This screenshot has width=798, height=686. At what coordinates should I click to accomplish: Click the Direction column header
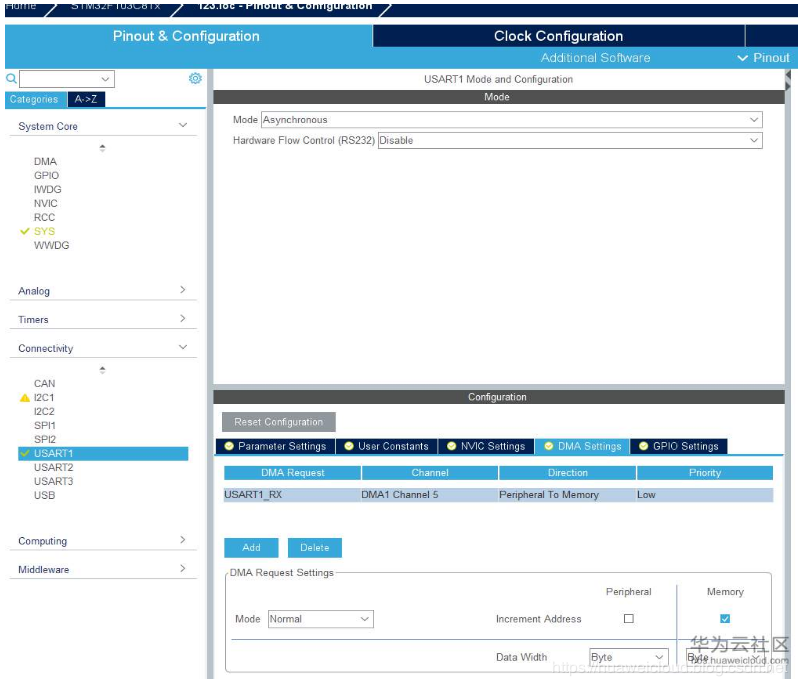[x=567, y=473]
